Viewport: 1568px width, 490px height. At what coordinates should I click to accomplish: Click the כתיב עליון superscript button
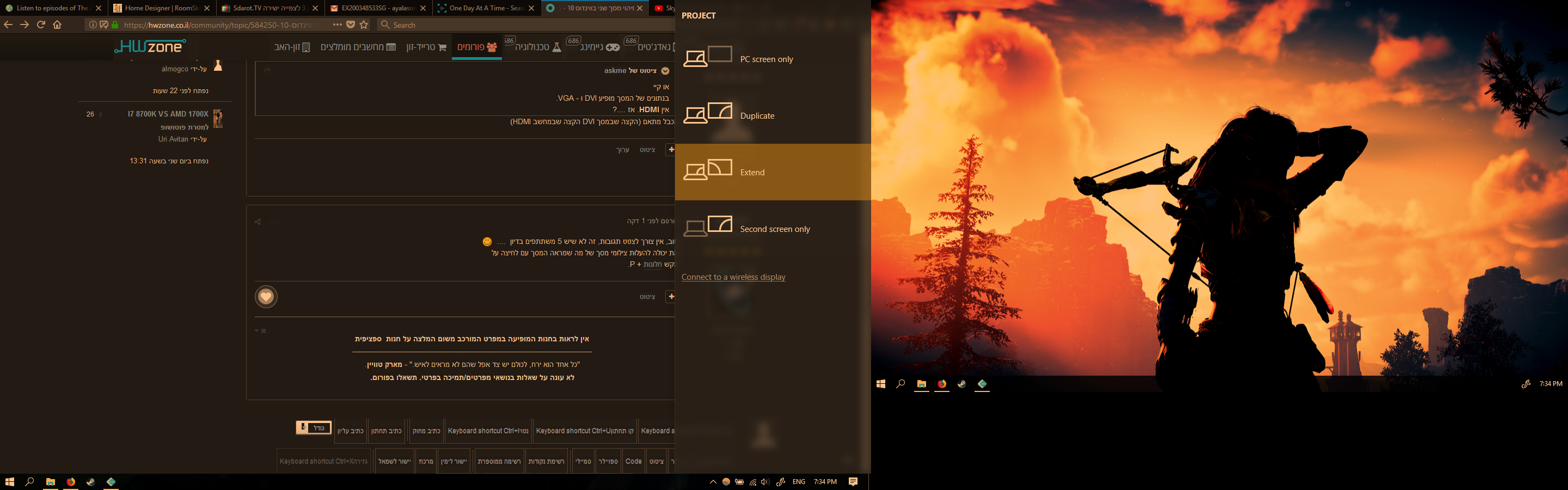[351, 431]
